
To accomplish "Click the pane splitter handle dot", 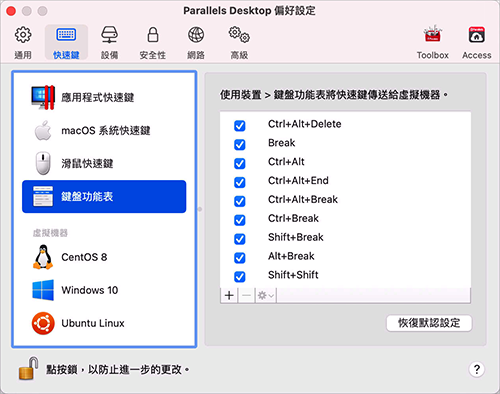I will [200, 209].
